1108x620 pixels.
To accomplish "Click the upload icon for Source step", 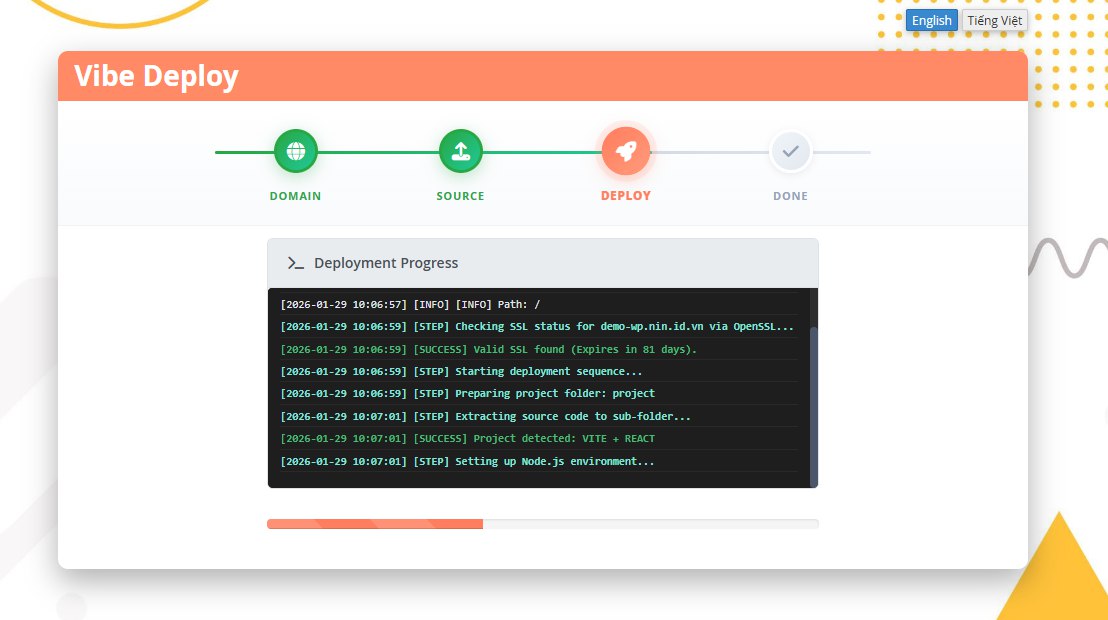I will click(x=460, y=151).
